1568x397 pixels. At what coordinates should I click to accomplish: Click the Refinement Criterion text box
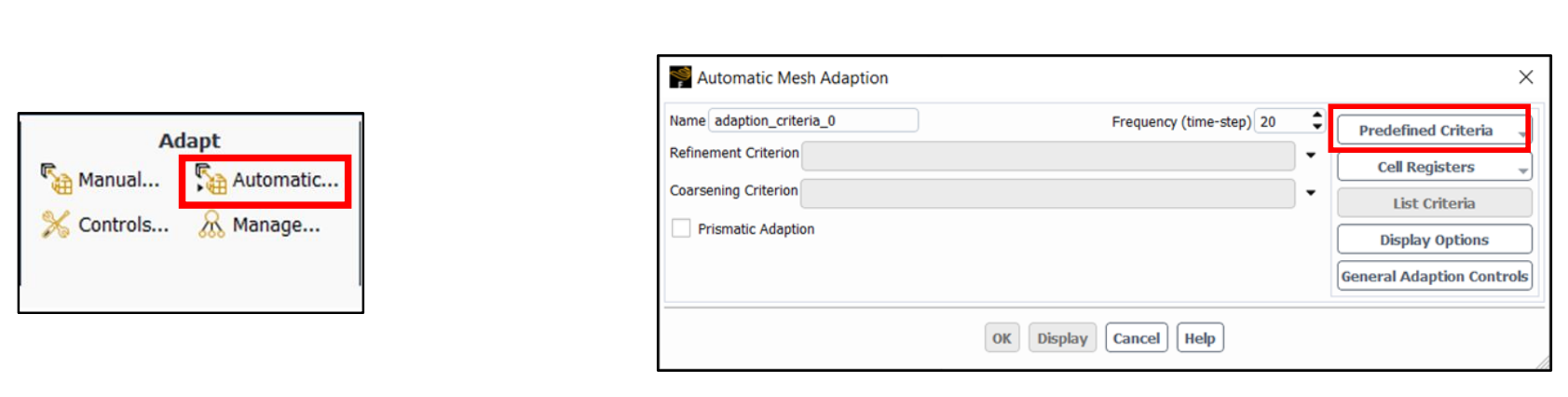(x=1048, y=156)
